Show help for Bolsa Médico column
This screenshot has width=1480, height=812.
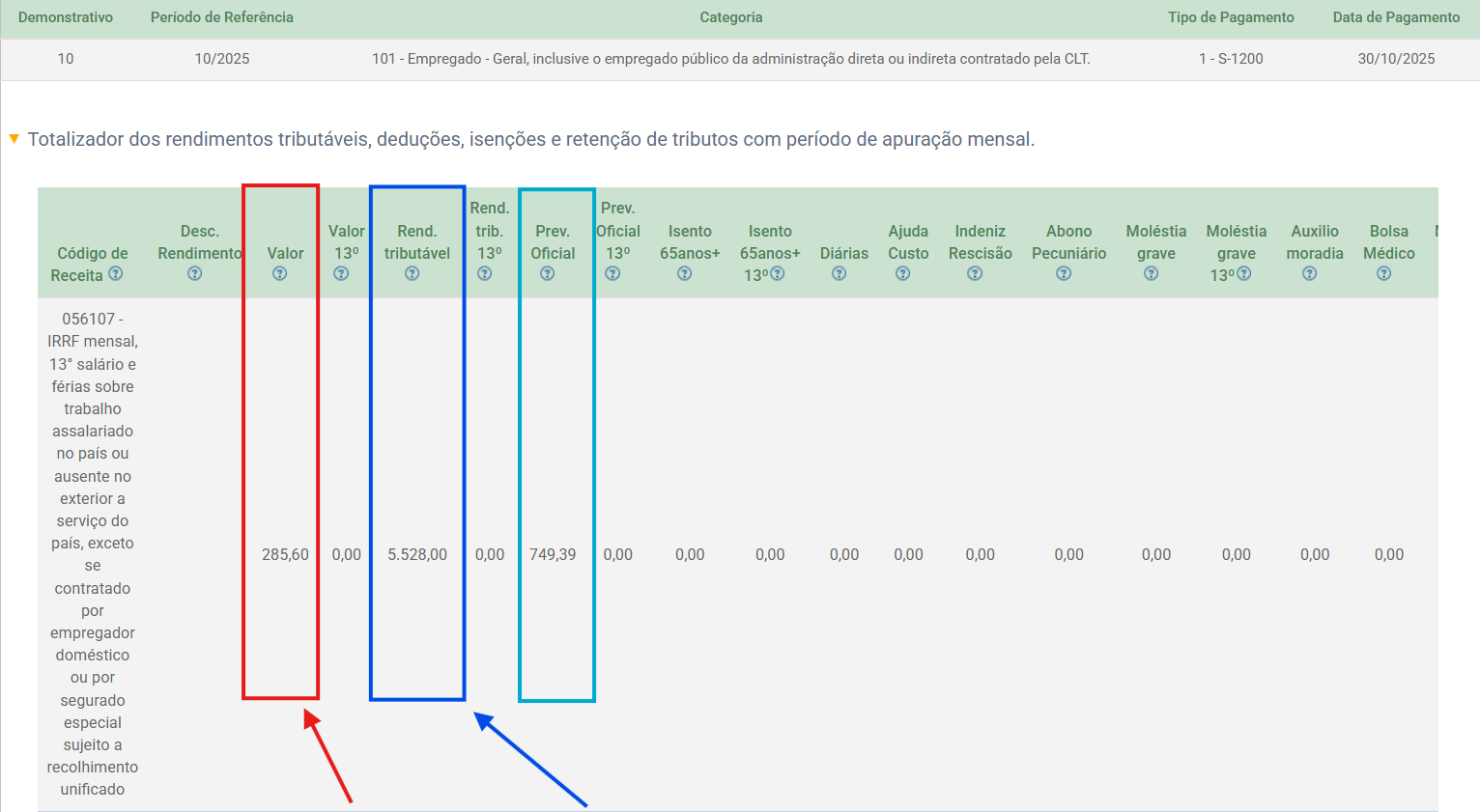pos(1384,274)
